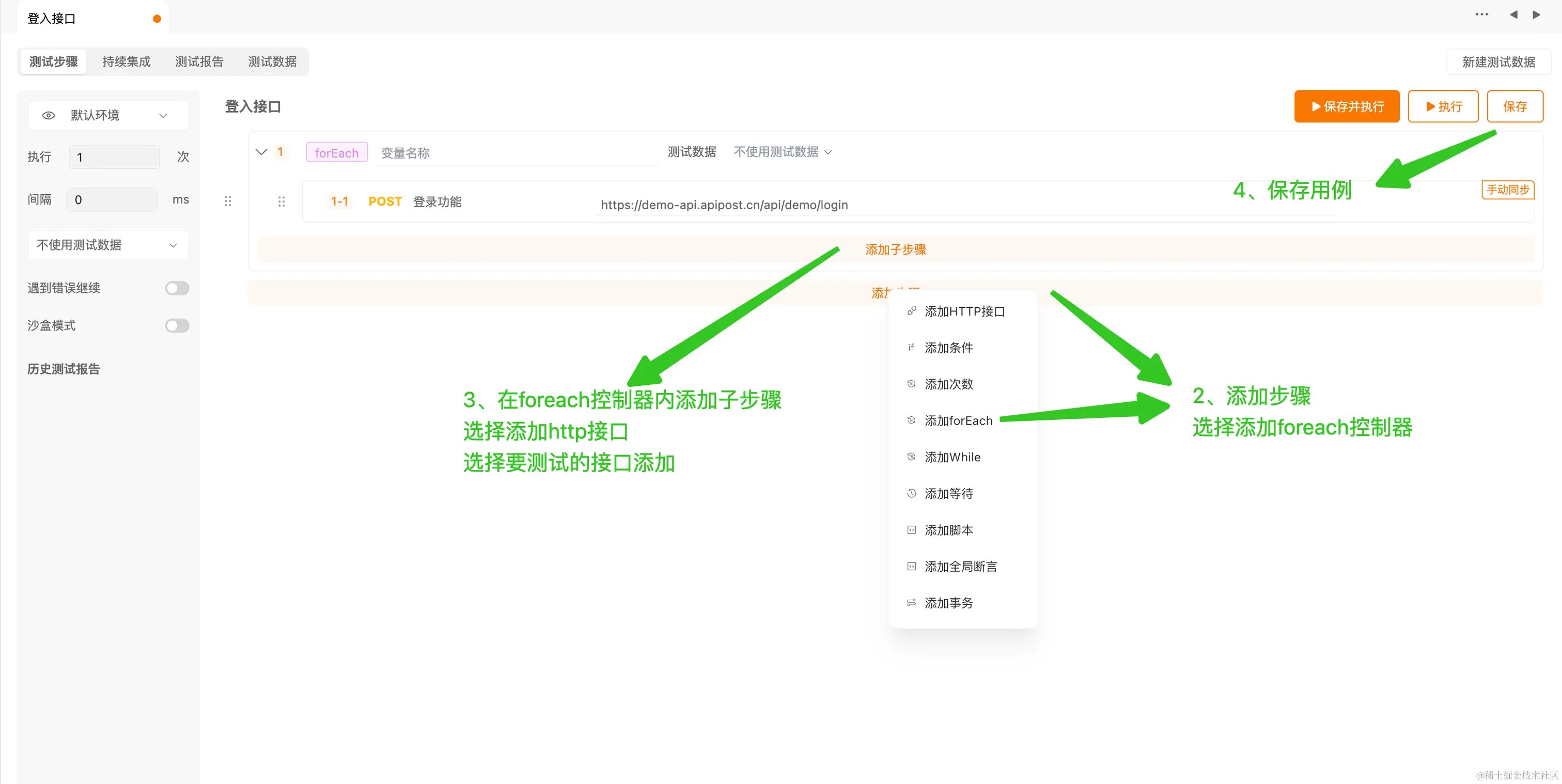Click the 添加子步骤 link
This screenshot has height=784, width=1562.
(895, 249)
